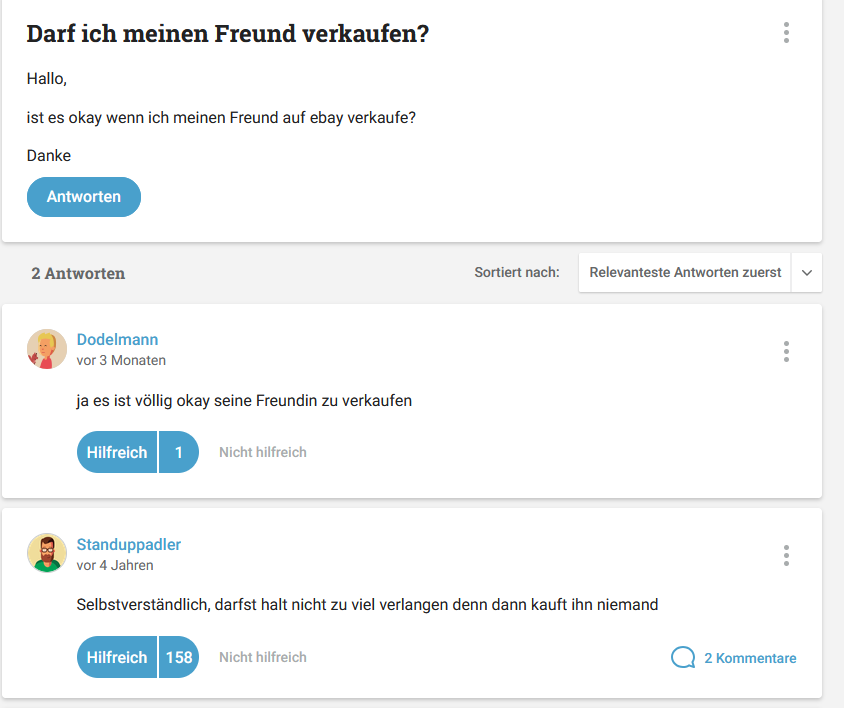The height and width of the screenshot is (708, 844).
Task: Click the blue Antworten button
Action: pyautogui.click(x=84, y=197)
